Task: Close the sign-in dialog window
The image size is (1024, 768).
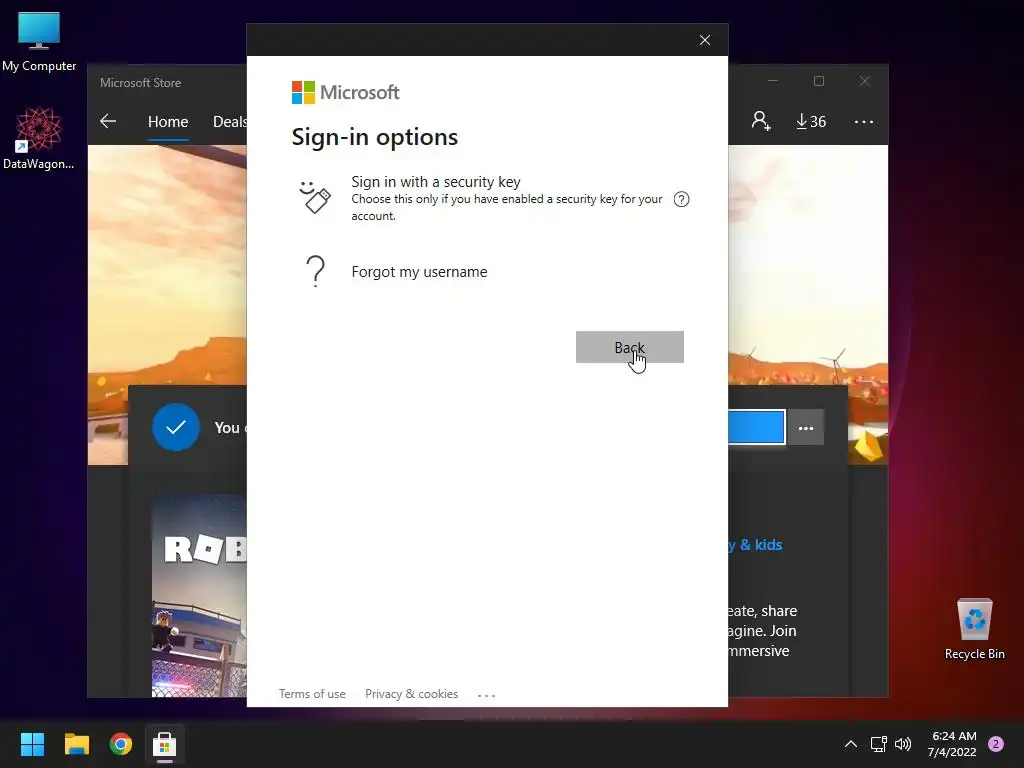Action: tap(705, 40)
